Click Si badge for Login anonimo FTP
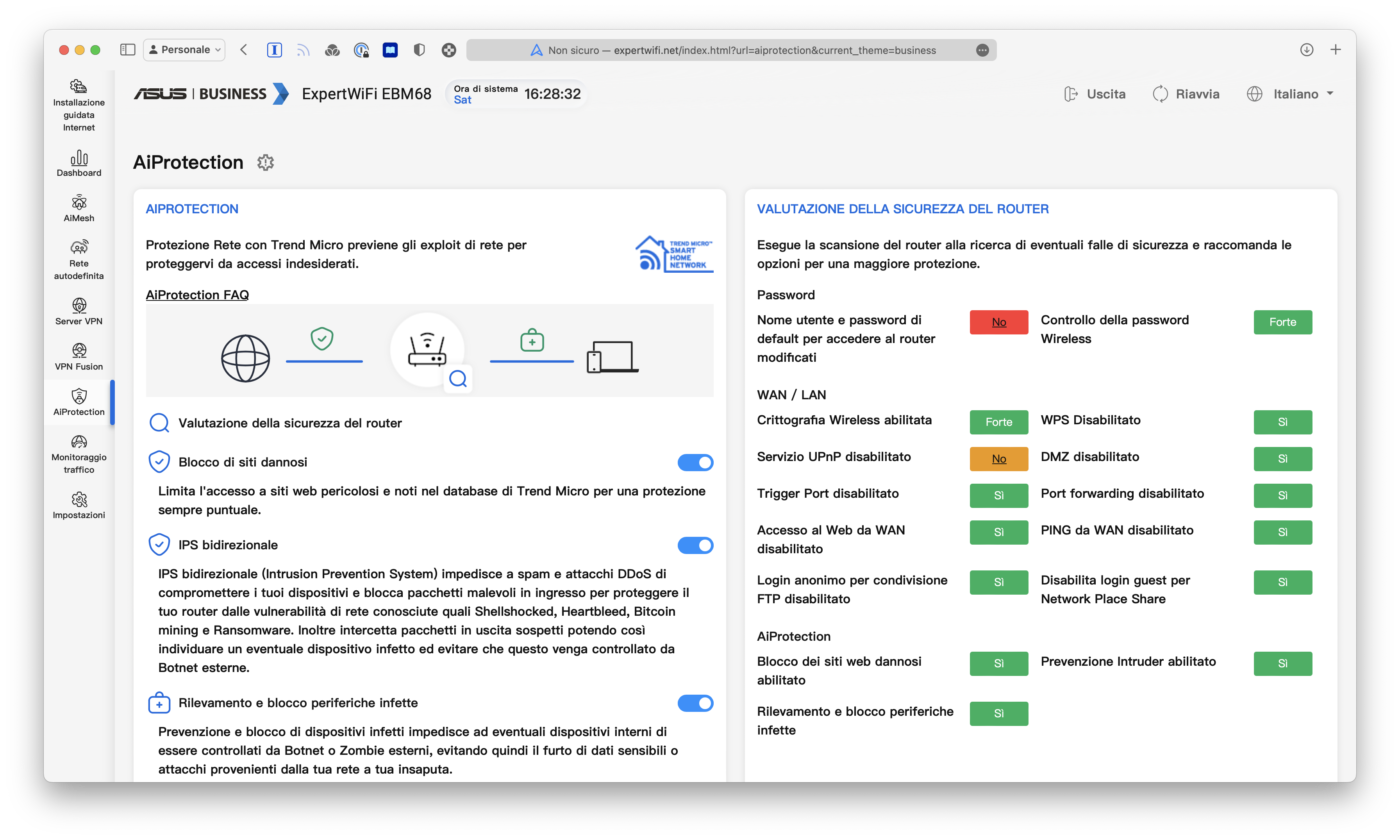Screen dimensions: 1400x840 (999, 582)
